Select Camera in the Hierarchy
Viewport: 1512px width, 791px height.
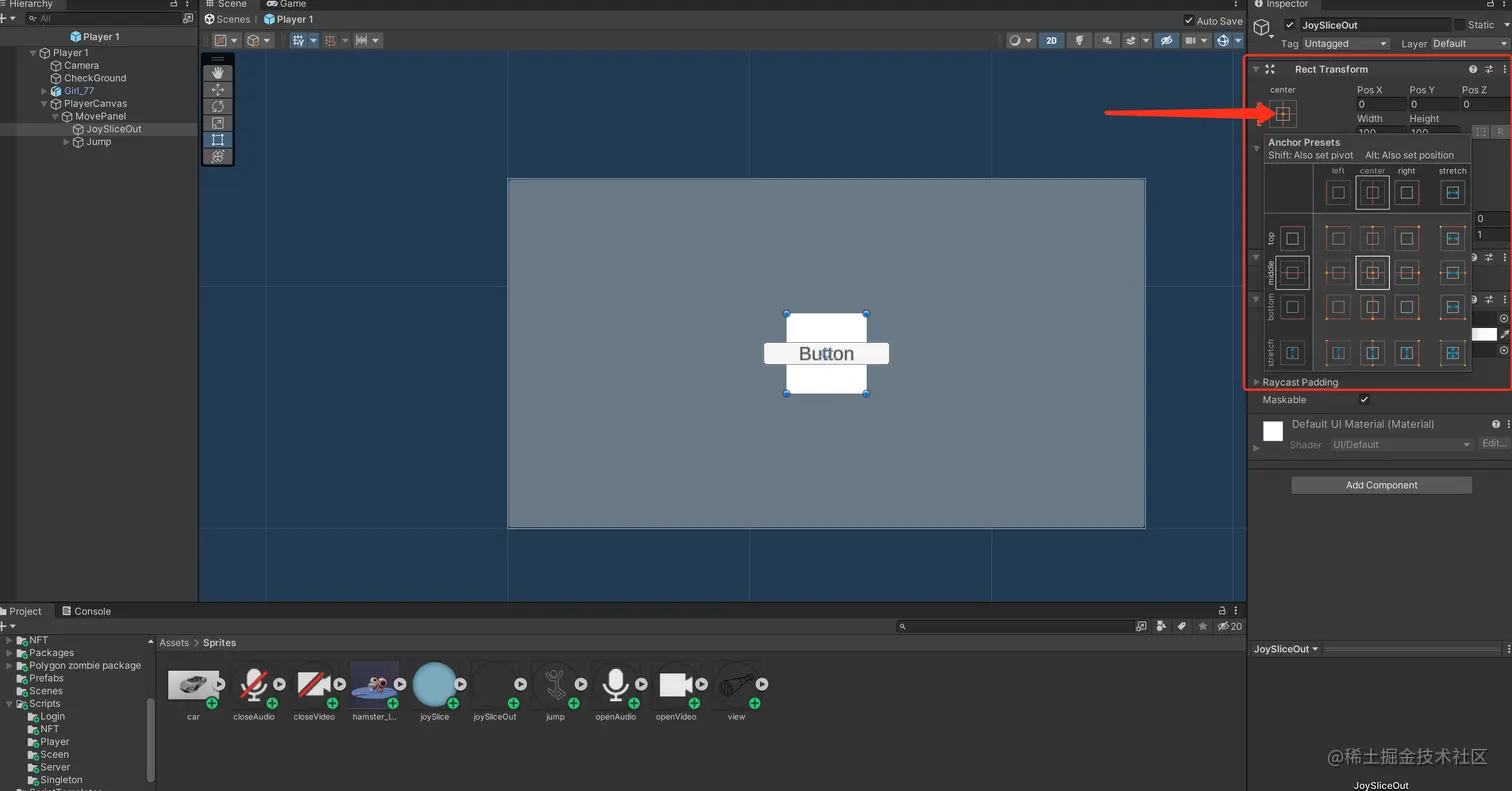pos(81,65)
